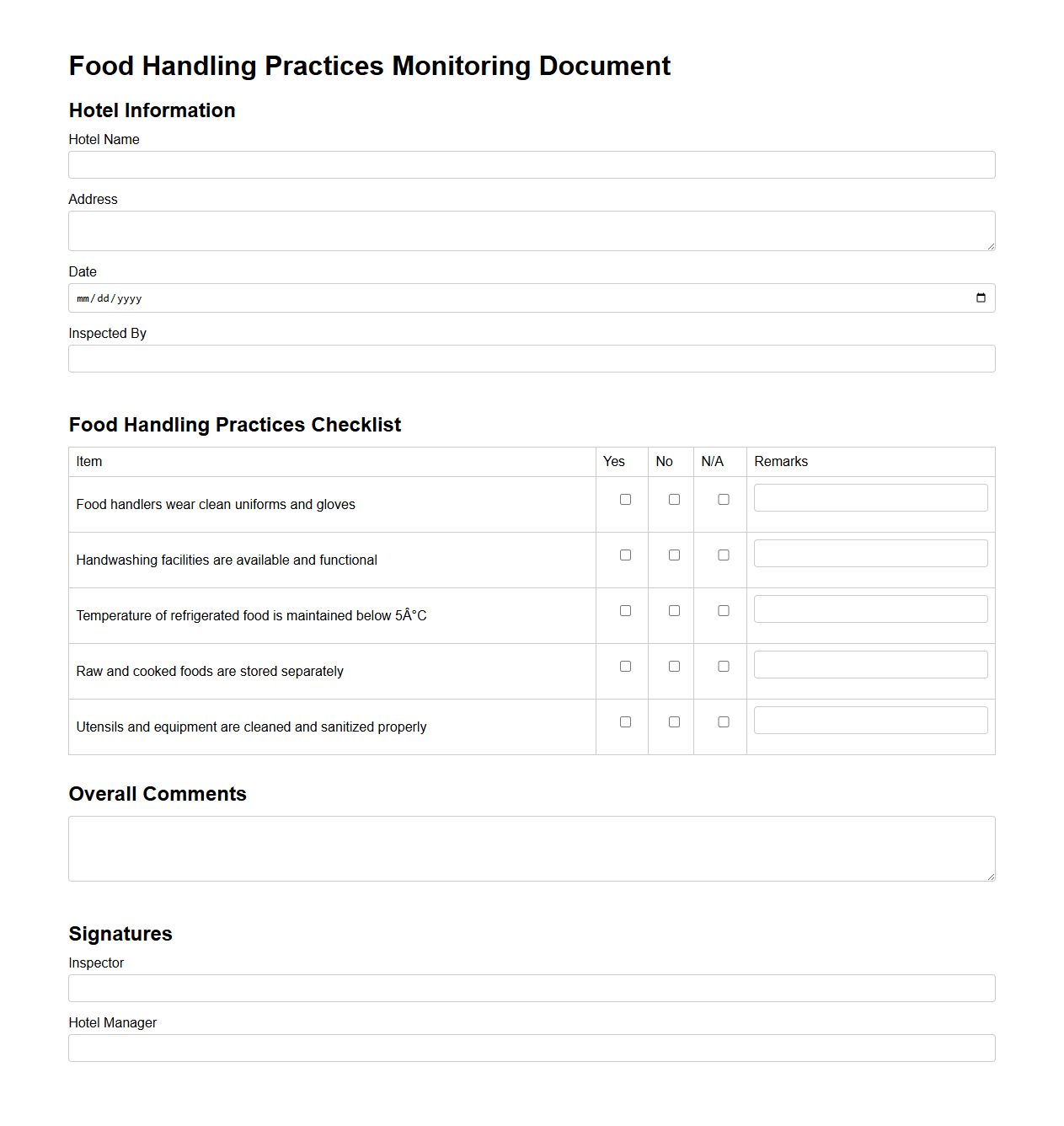The image size is (1064, 1126).
Task: Check N/A for refrigerated food temperature
Action: [x=723, y=610]
